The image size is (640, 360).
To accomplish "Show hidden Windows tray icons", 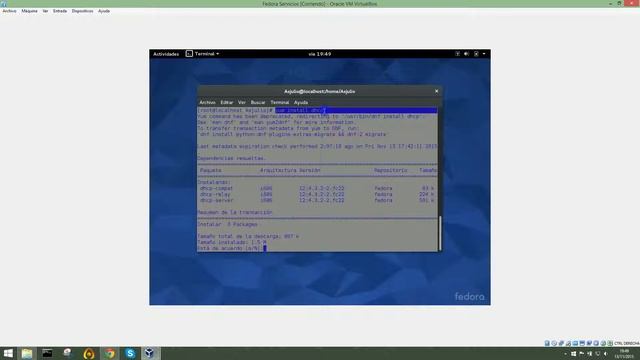I will coord(565,354).
